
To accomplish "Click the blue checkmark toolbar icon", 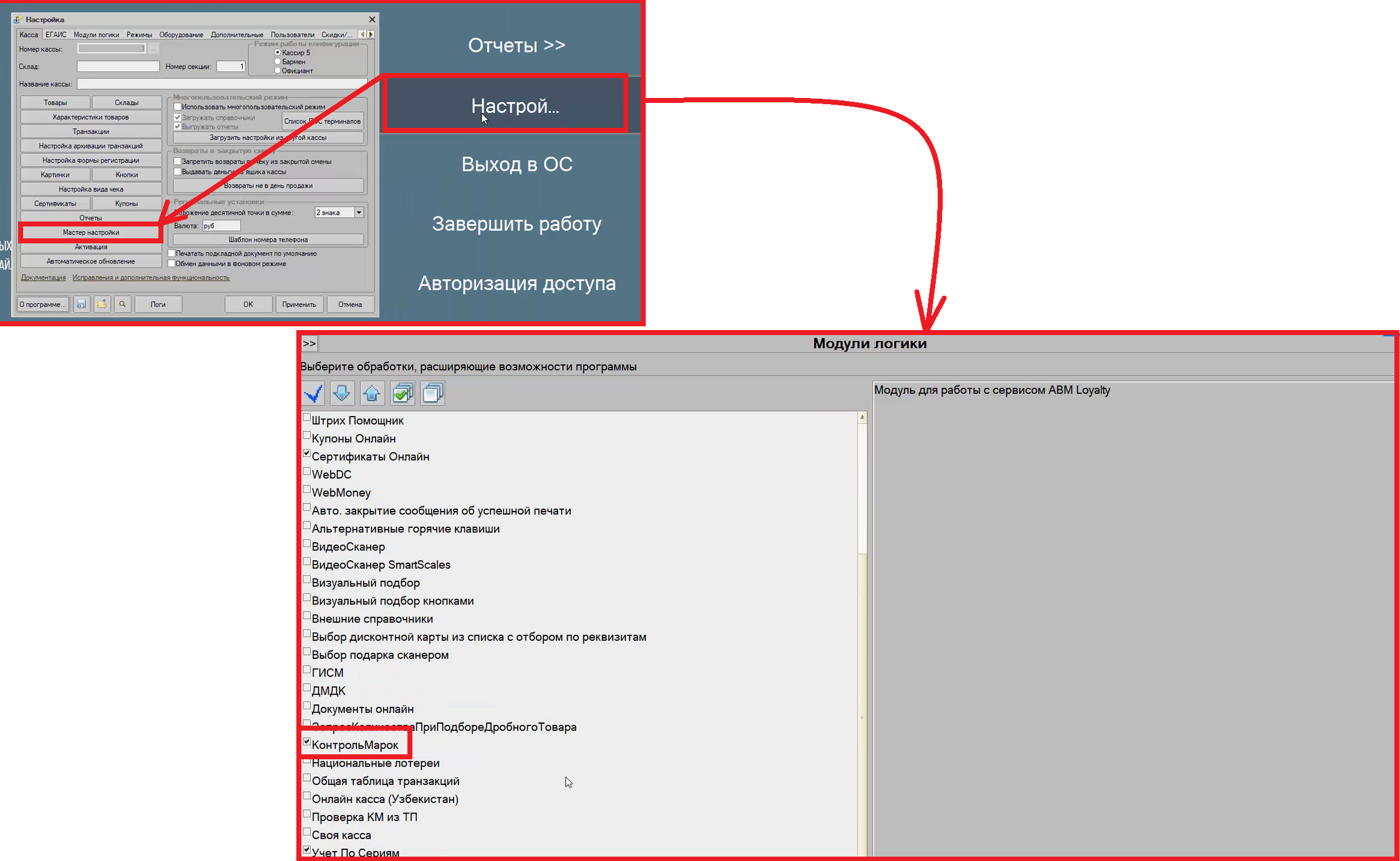I will [x=313, y=394].
